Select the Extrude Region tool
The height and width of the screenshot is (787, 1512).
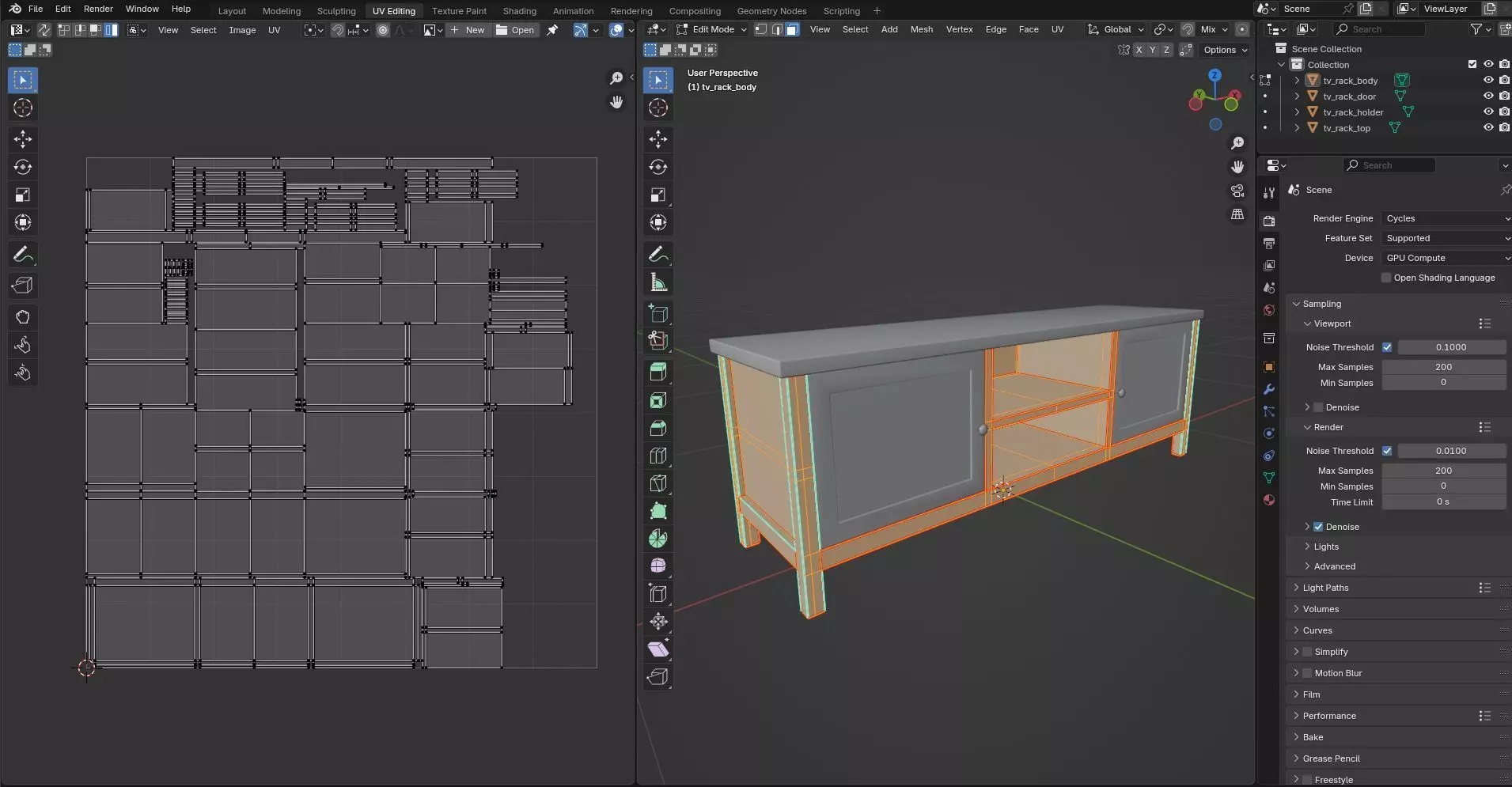pyautogui.click(x=658, y=372)
